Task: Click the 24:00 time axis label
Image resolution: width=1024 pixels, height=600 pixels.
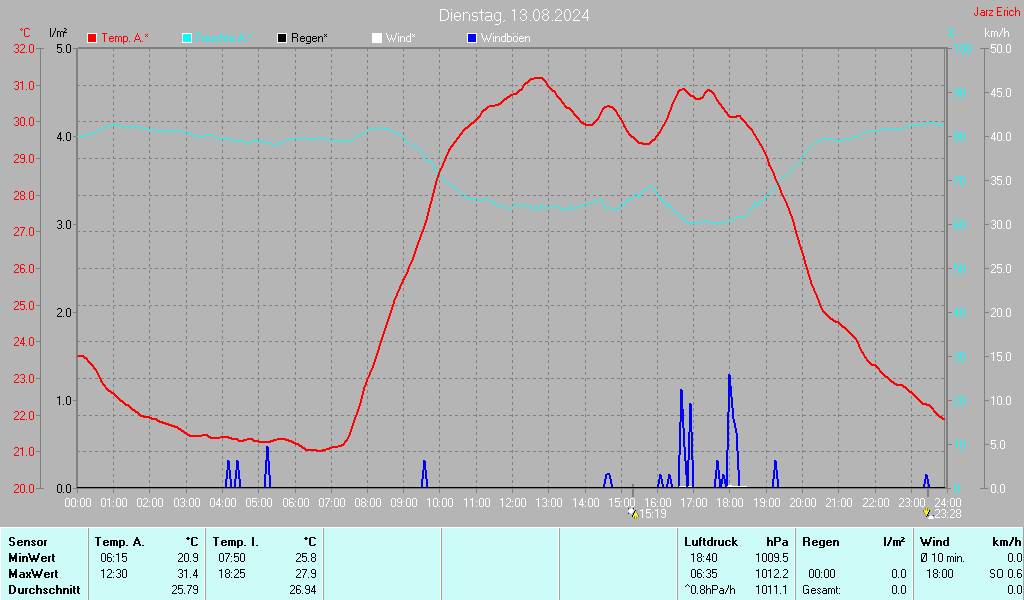Action: (x=948, y=503)
